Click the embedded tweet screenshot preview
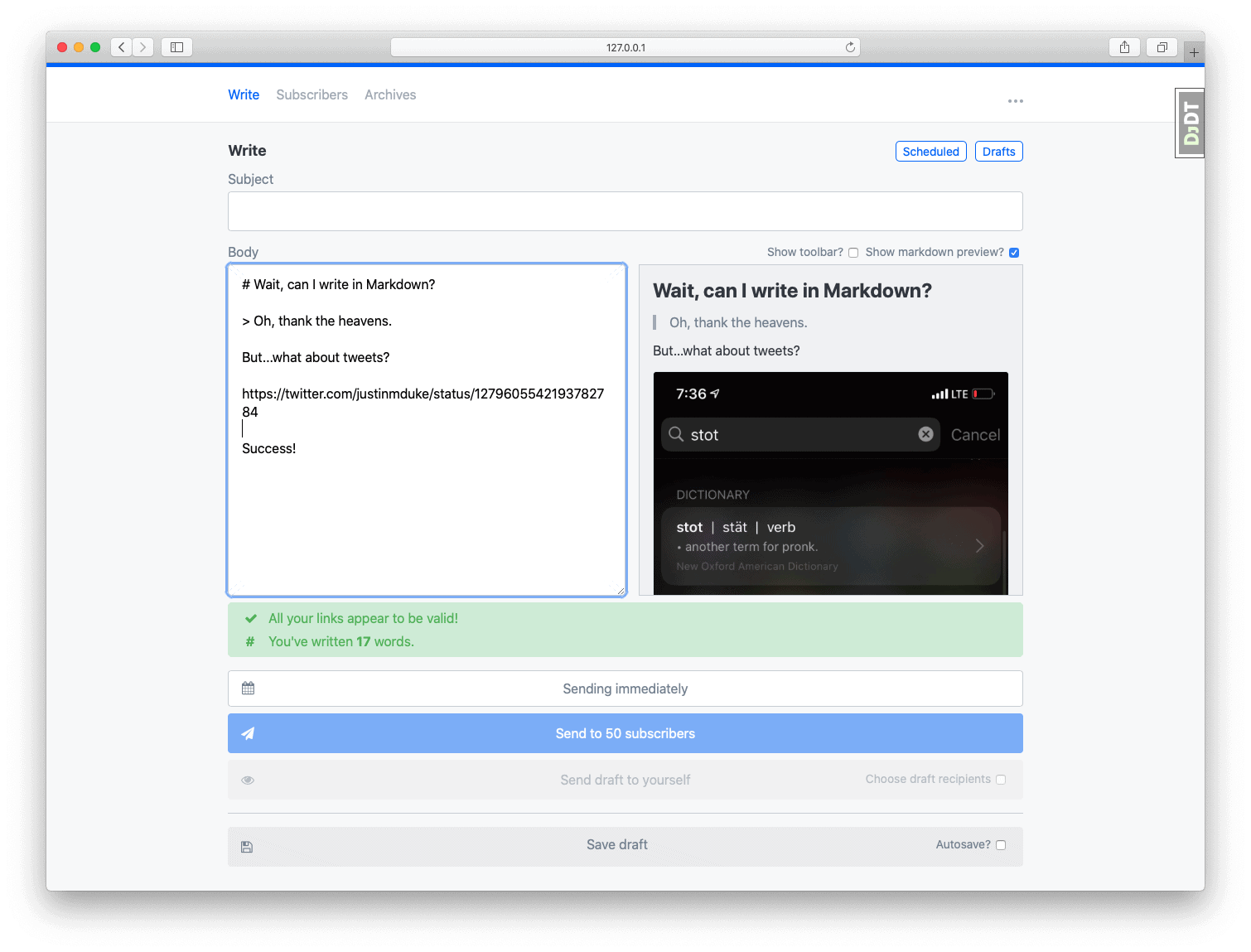1251x952 pixels. click(x=831, y=483)
